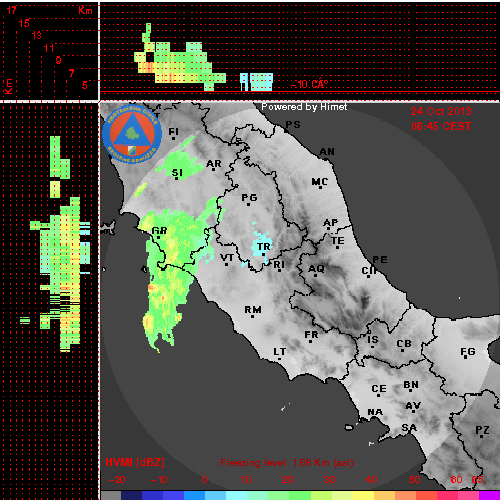The image size is (500, 500).
Task: Click the '-20' dBZ scale value
Action: [x=117, y=480]
